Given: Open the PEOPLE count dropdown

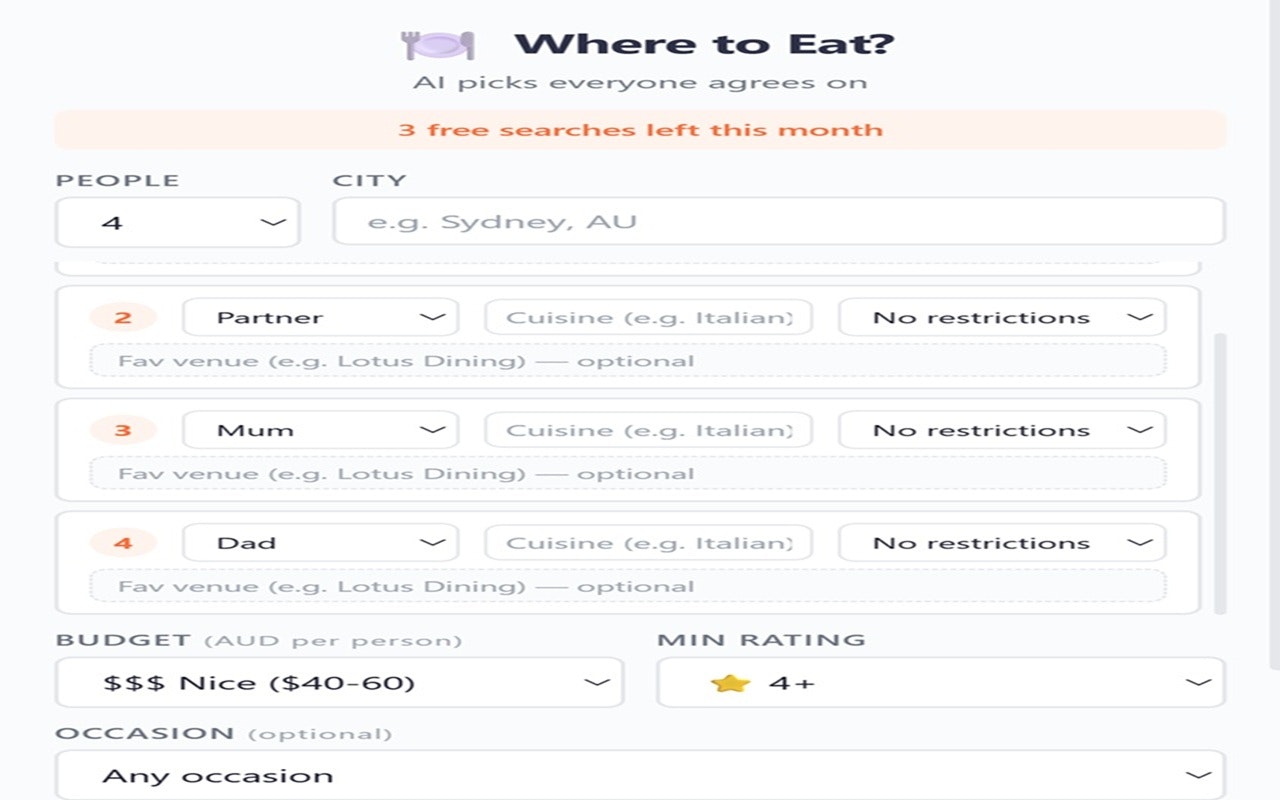Looking at the screenshot, I should pos(176,221).
